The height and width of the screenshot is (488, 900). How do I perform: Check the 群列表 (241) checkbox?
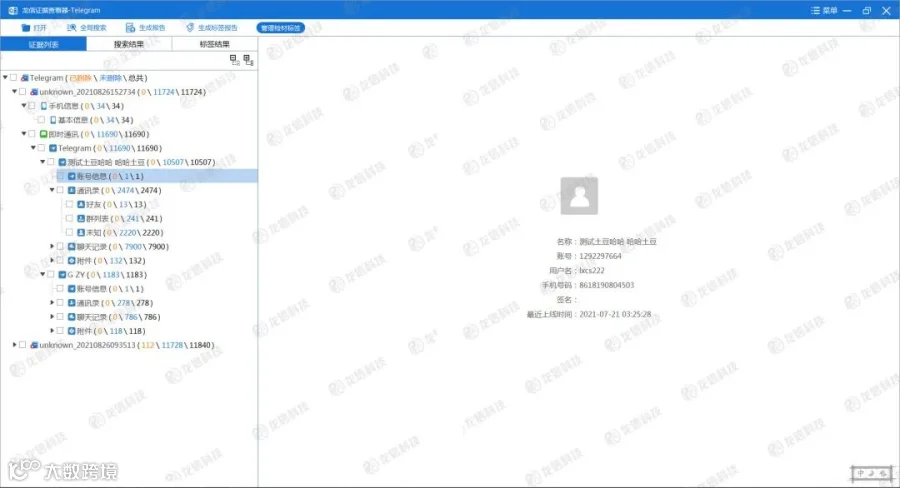(x=69, y=218)
